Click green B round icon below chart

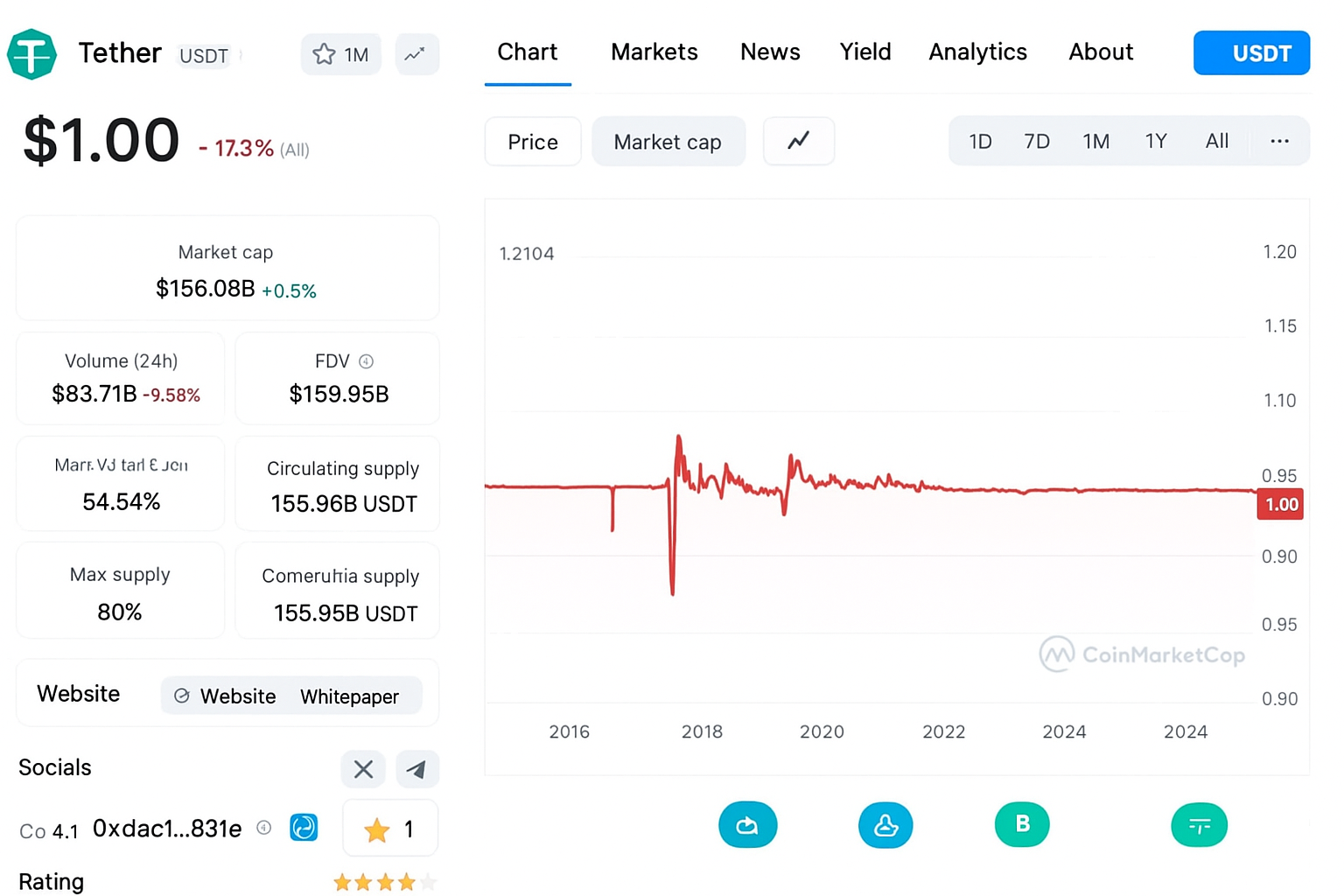coord(1022,824)
